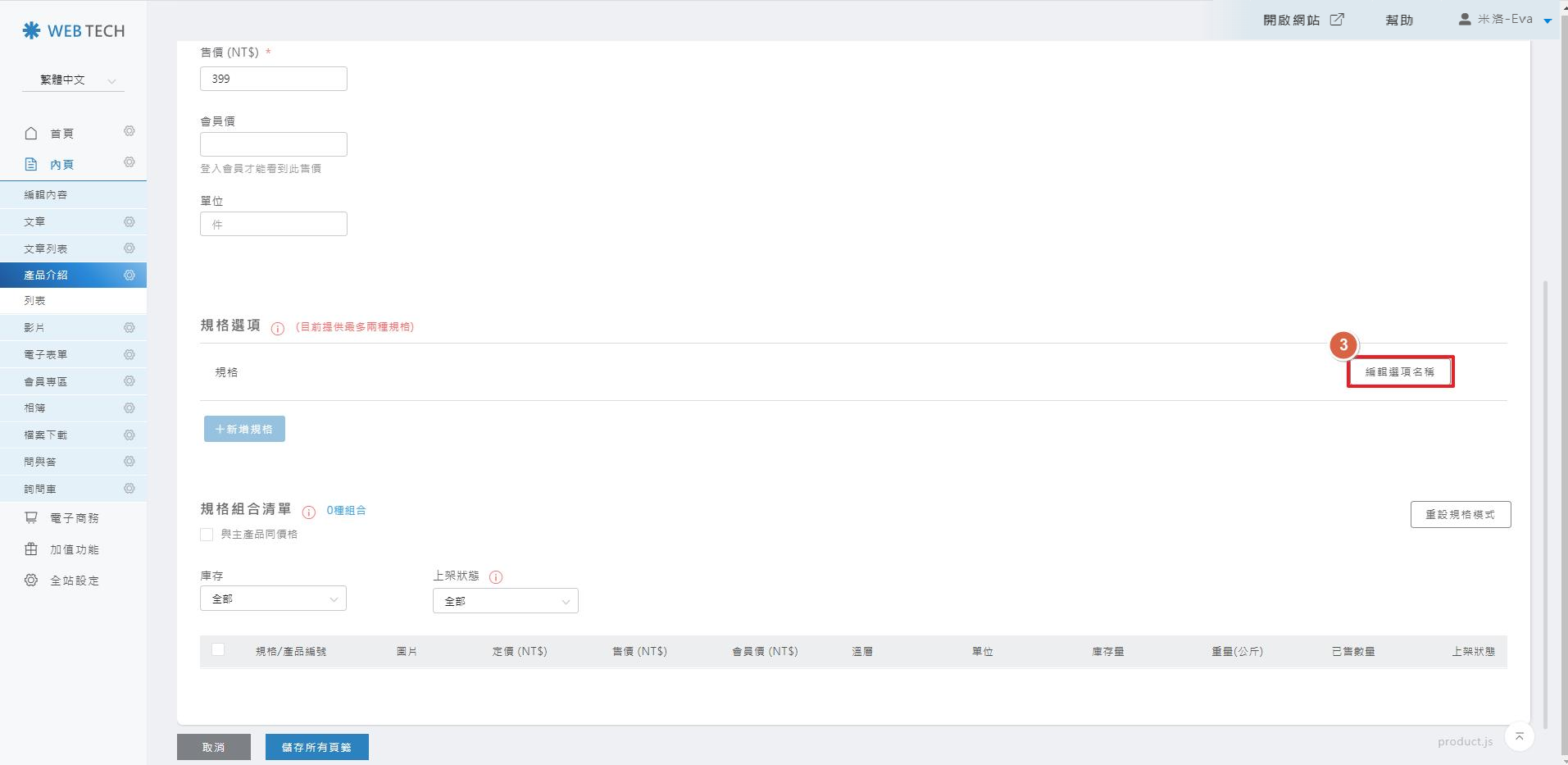Click info icon beside 規格選項 heading
Viewport: 1568px width, 765px height.
278,329
